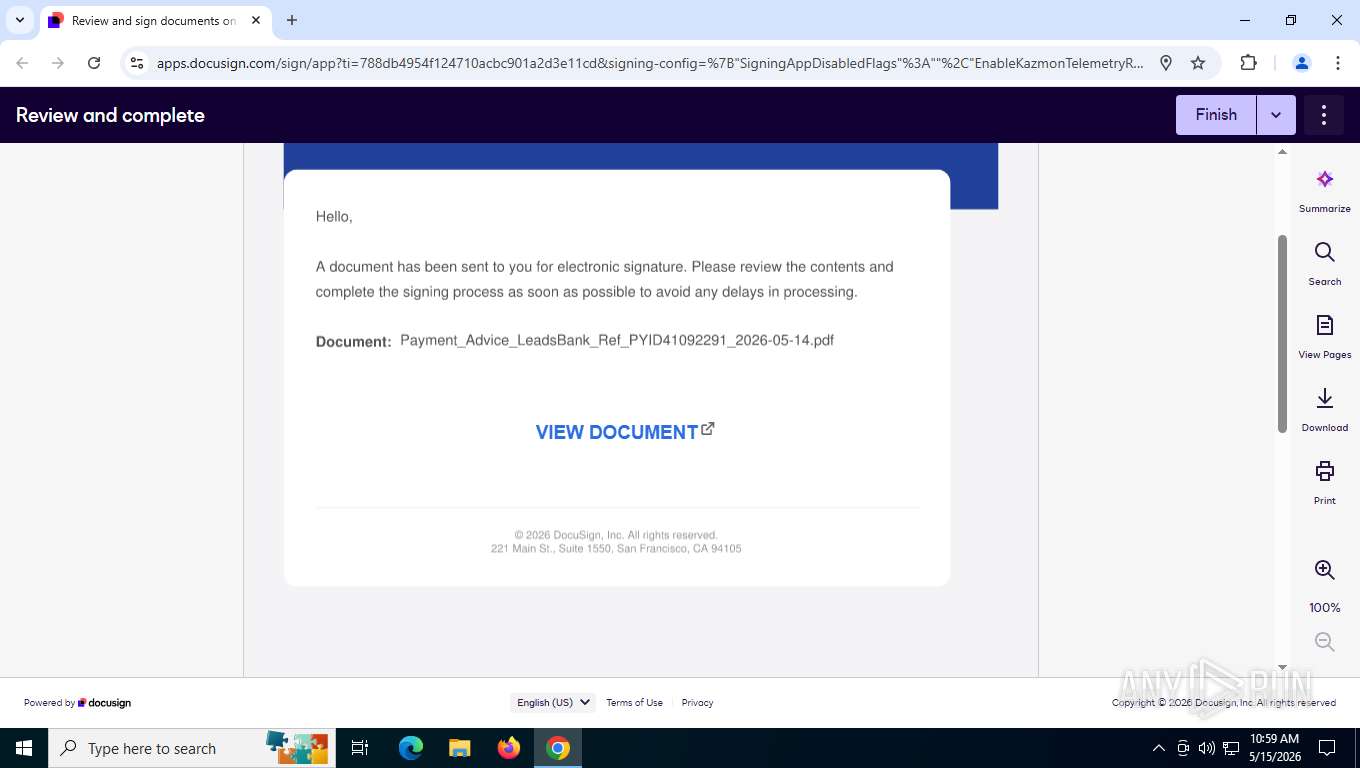Go forward in the browser history
This screenshot has height=768, width=1360.
pos(58,63)
